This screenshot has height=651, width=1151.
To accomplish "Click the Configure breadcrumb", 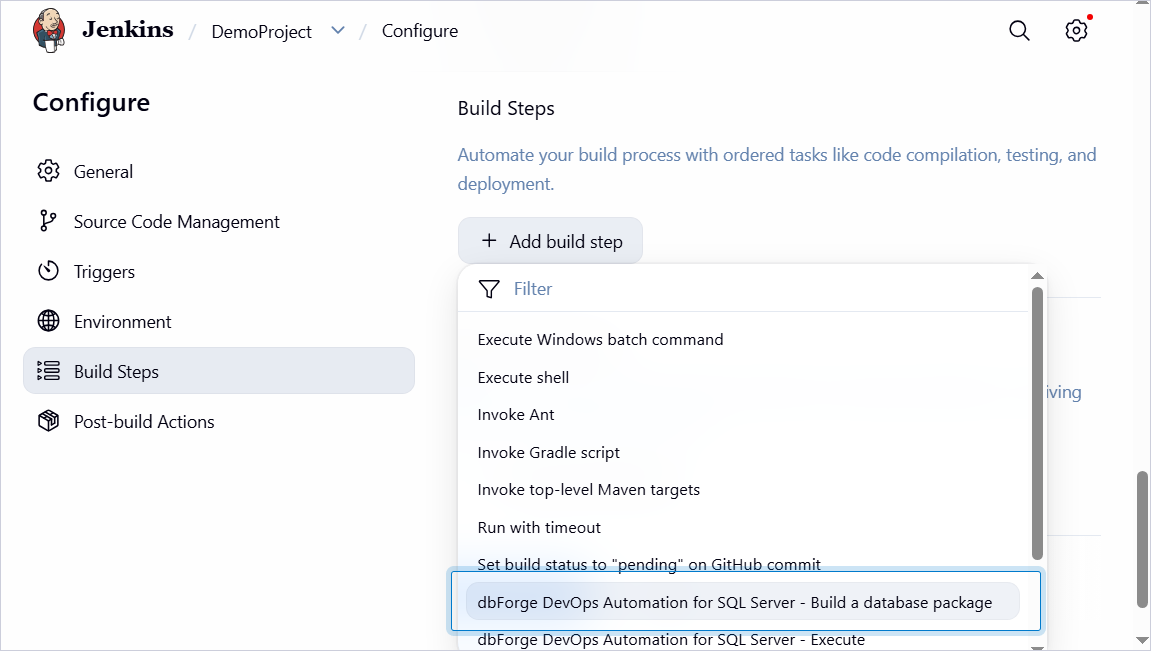I will click(420, 31).
